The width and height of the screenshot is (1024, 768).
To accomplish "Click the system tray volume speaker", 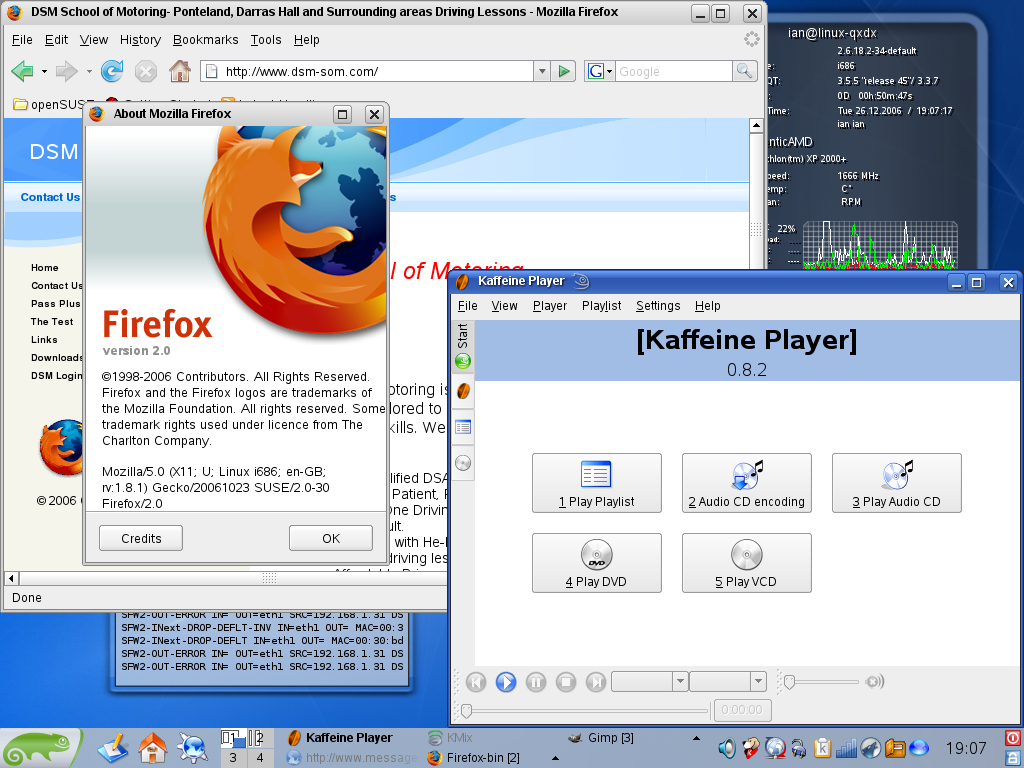I will (x=726, y=748).
